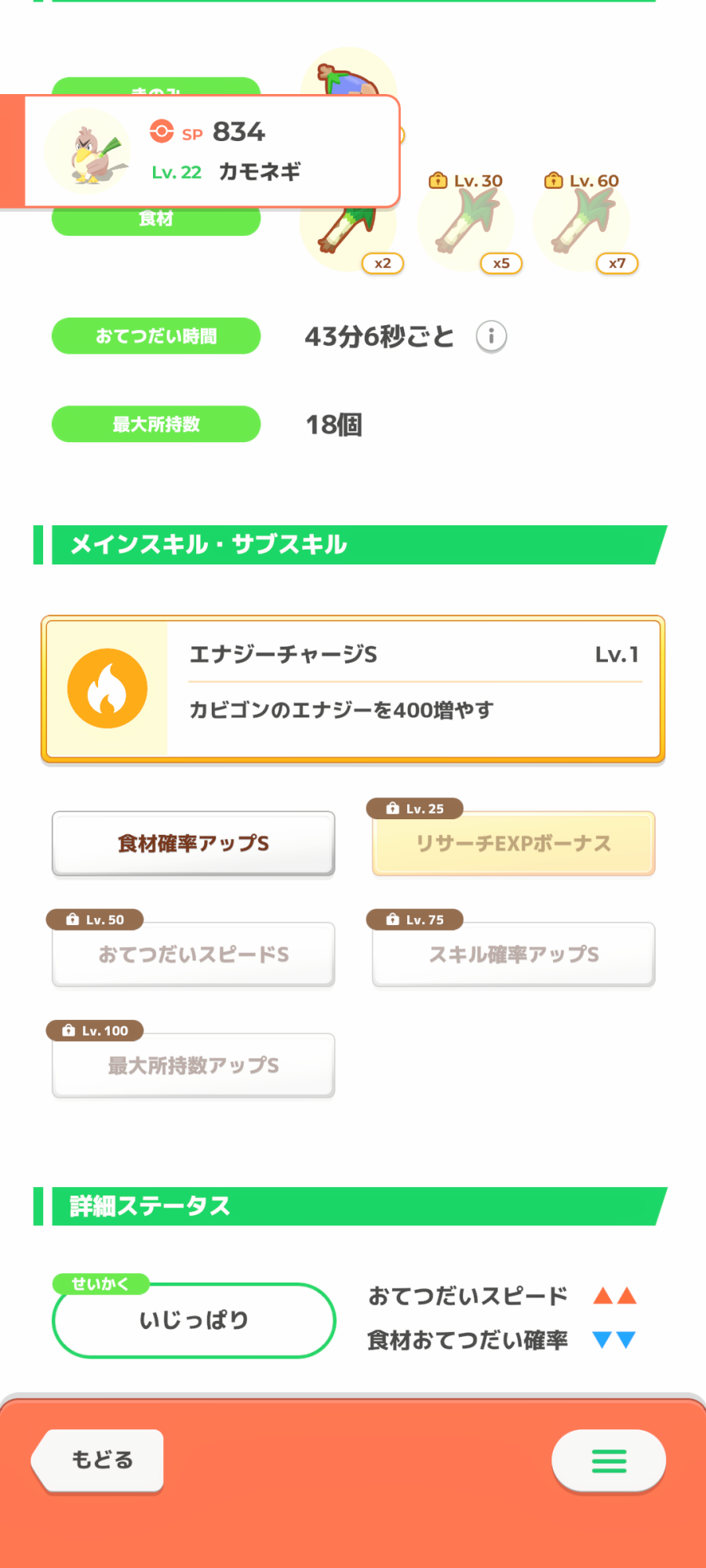Tap the 食材 category label

click(156, 220)
